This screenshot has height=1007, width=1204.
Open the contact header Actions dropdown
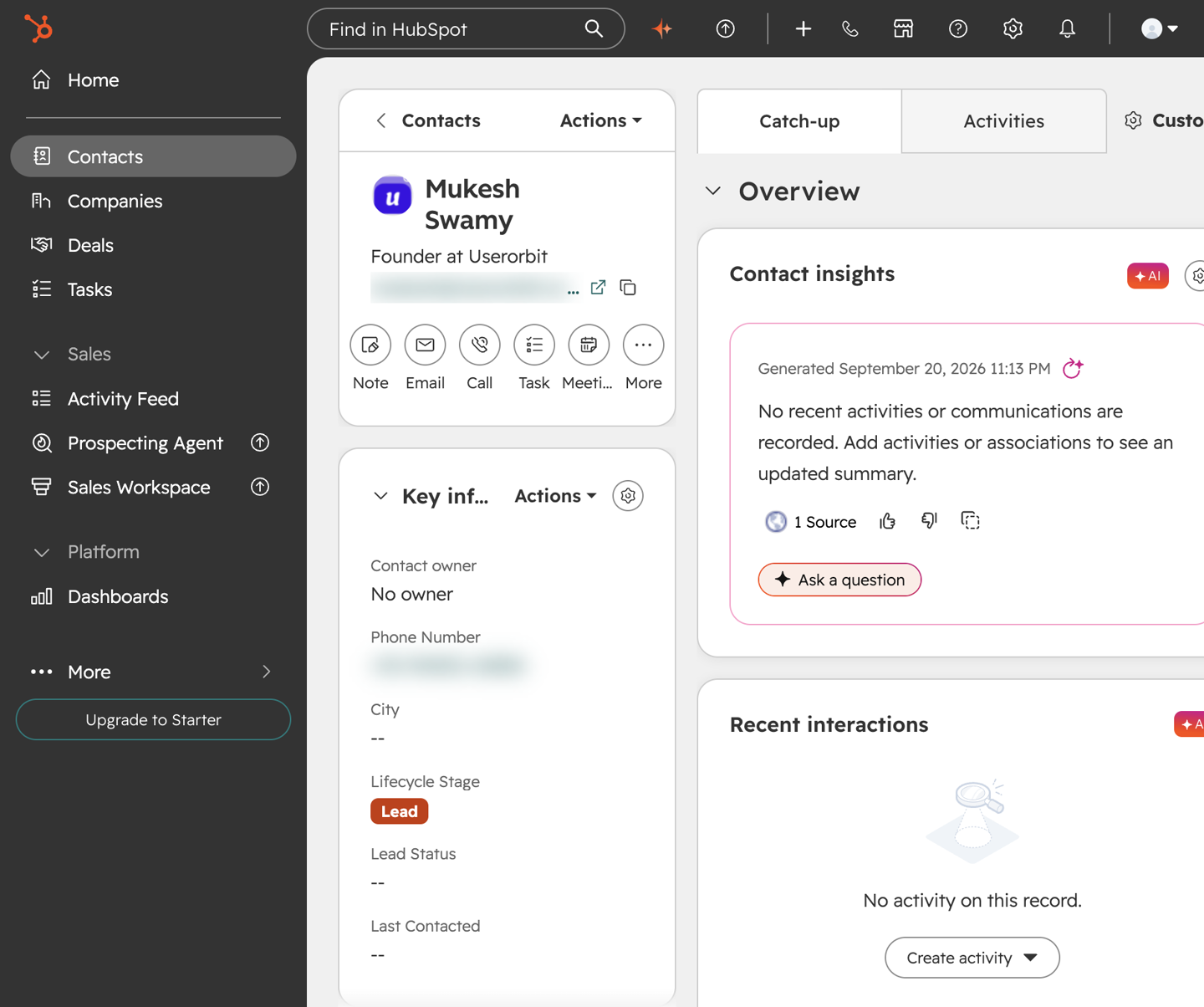601,120
